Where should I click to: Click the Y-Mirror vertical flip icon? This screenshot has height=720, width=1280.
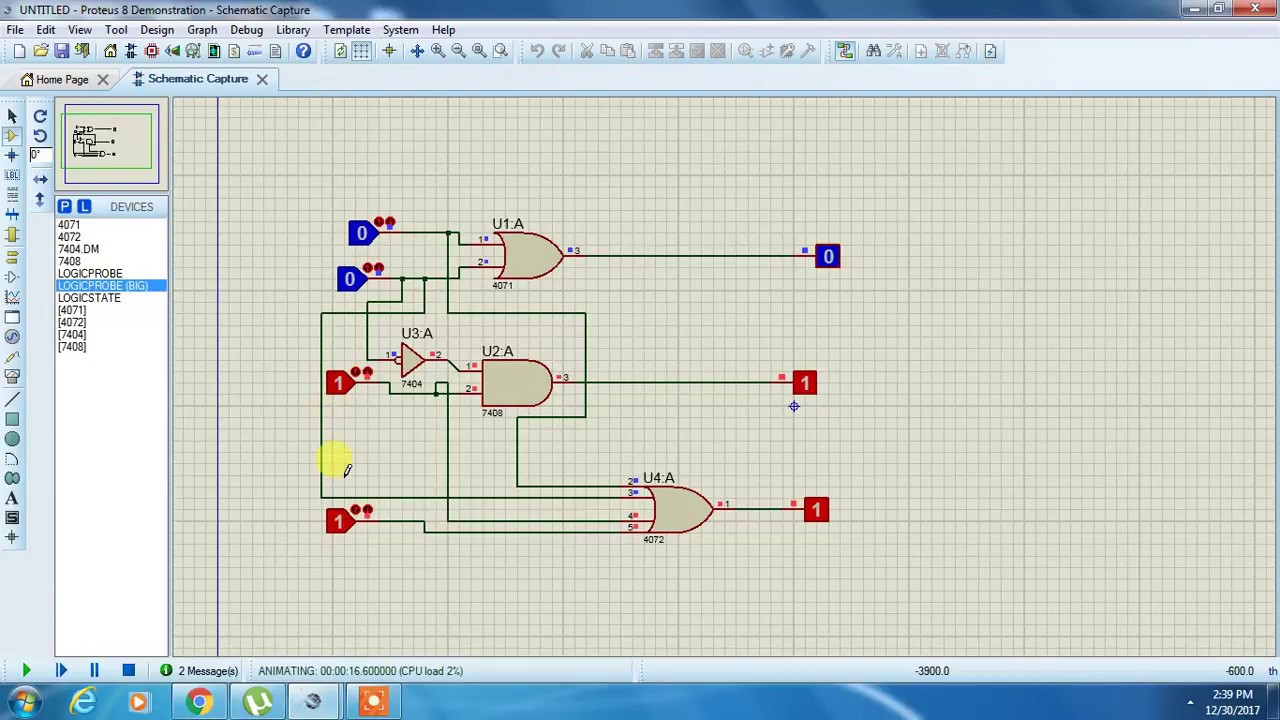point(40,200)
